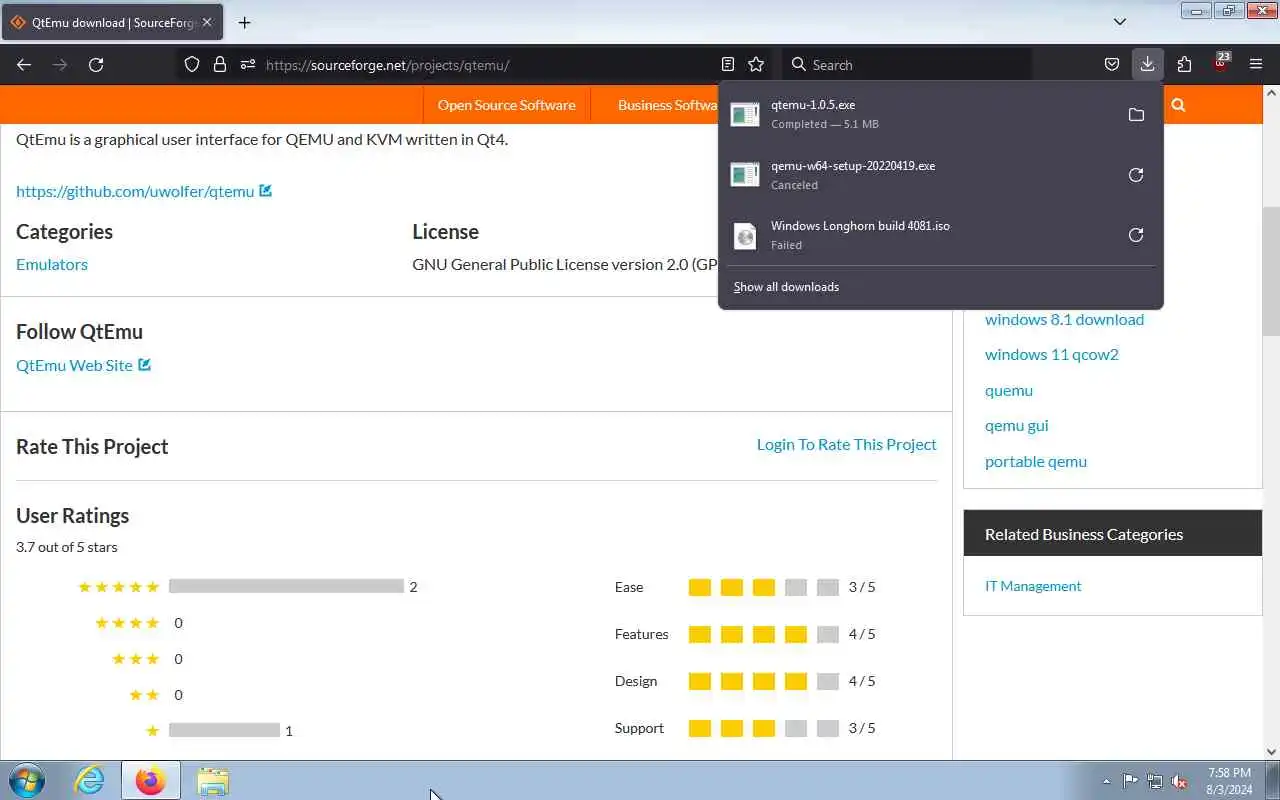The image size is (1280, 800).
Task: Click the qemu-w64-setup-20220419.exe entry name
Action: pyautogui.click(x=853, y=166)
